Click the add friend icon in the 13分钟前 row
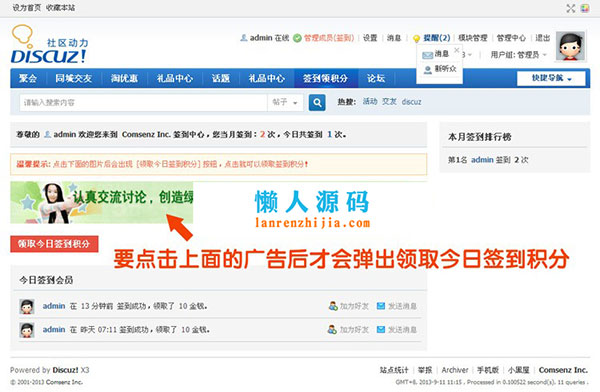The image size is (600, 392). [x=333, y=306]
